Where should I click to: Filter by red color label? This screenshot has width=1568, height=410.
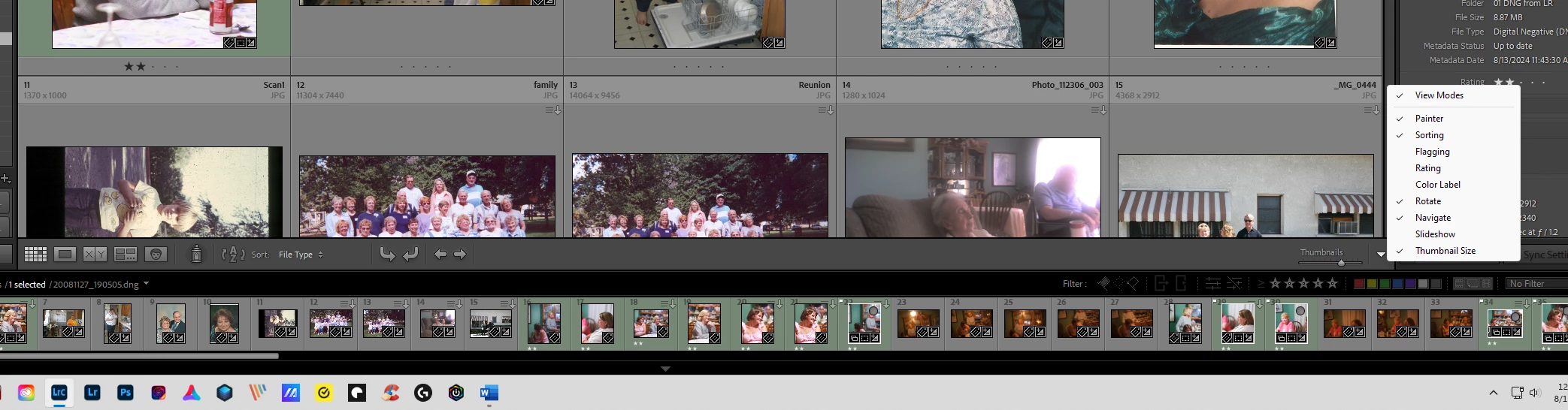1359,284
